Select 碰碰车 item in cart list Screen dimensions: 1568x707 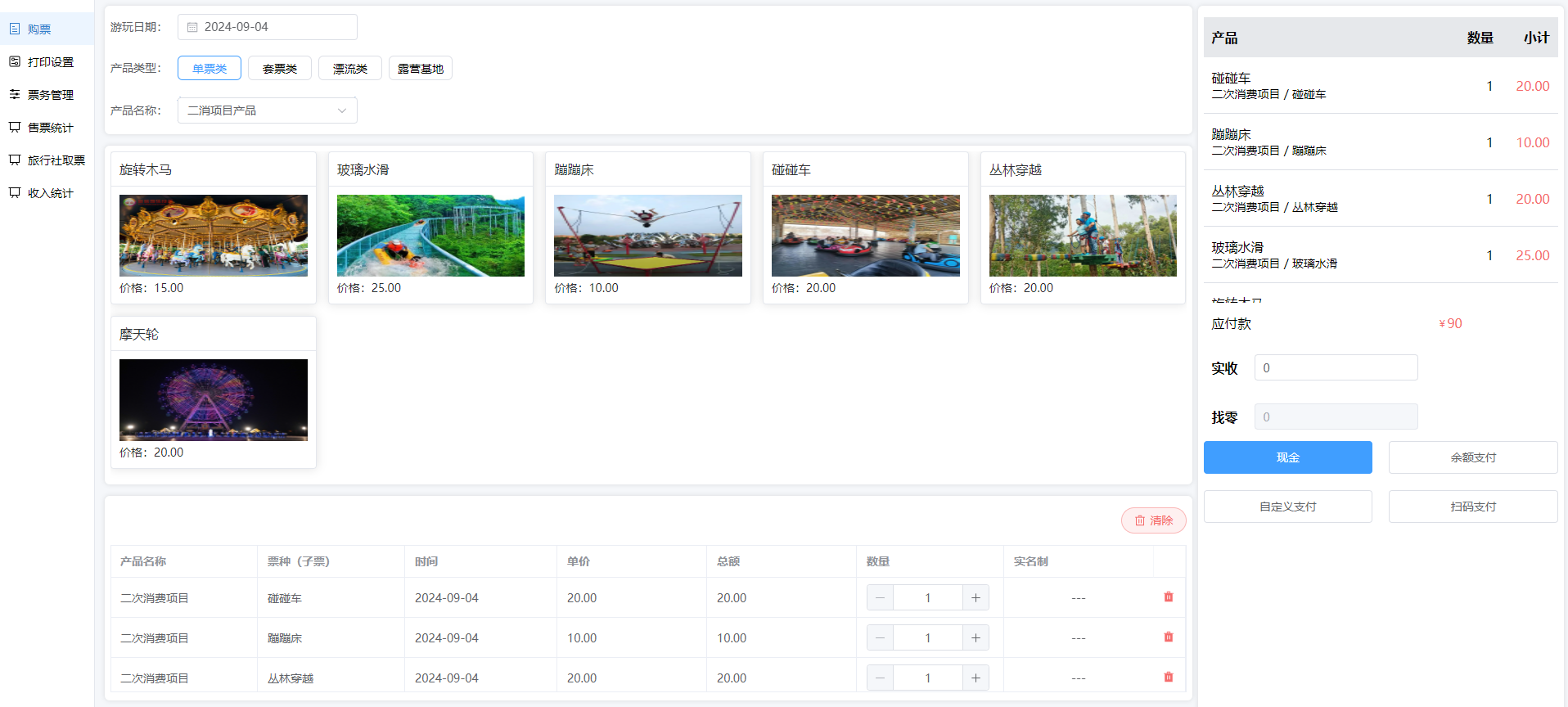click(x=1381, y=85)
